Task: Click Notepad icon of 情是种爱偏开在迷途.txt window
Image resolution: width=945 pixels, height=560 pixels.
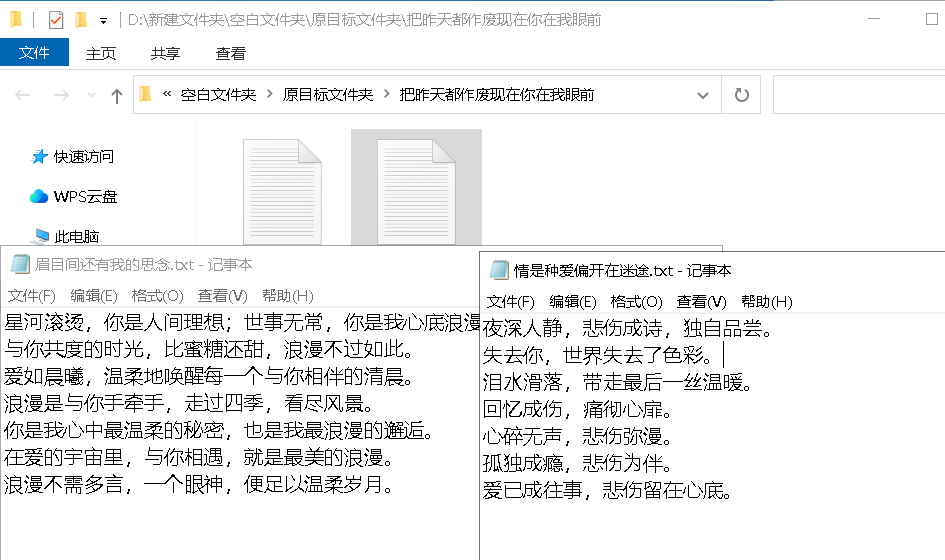Action: tap(500, 270)
